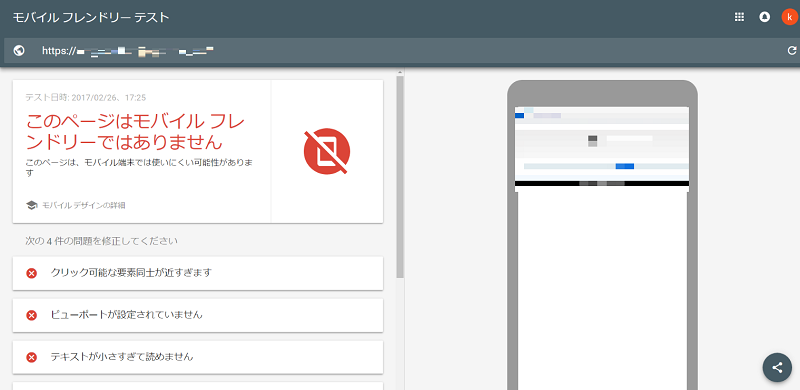Expand the クリック可能な要素同士が近すぎます issue
This screenshot has height=390, width=800.
pos(198,273)
